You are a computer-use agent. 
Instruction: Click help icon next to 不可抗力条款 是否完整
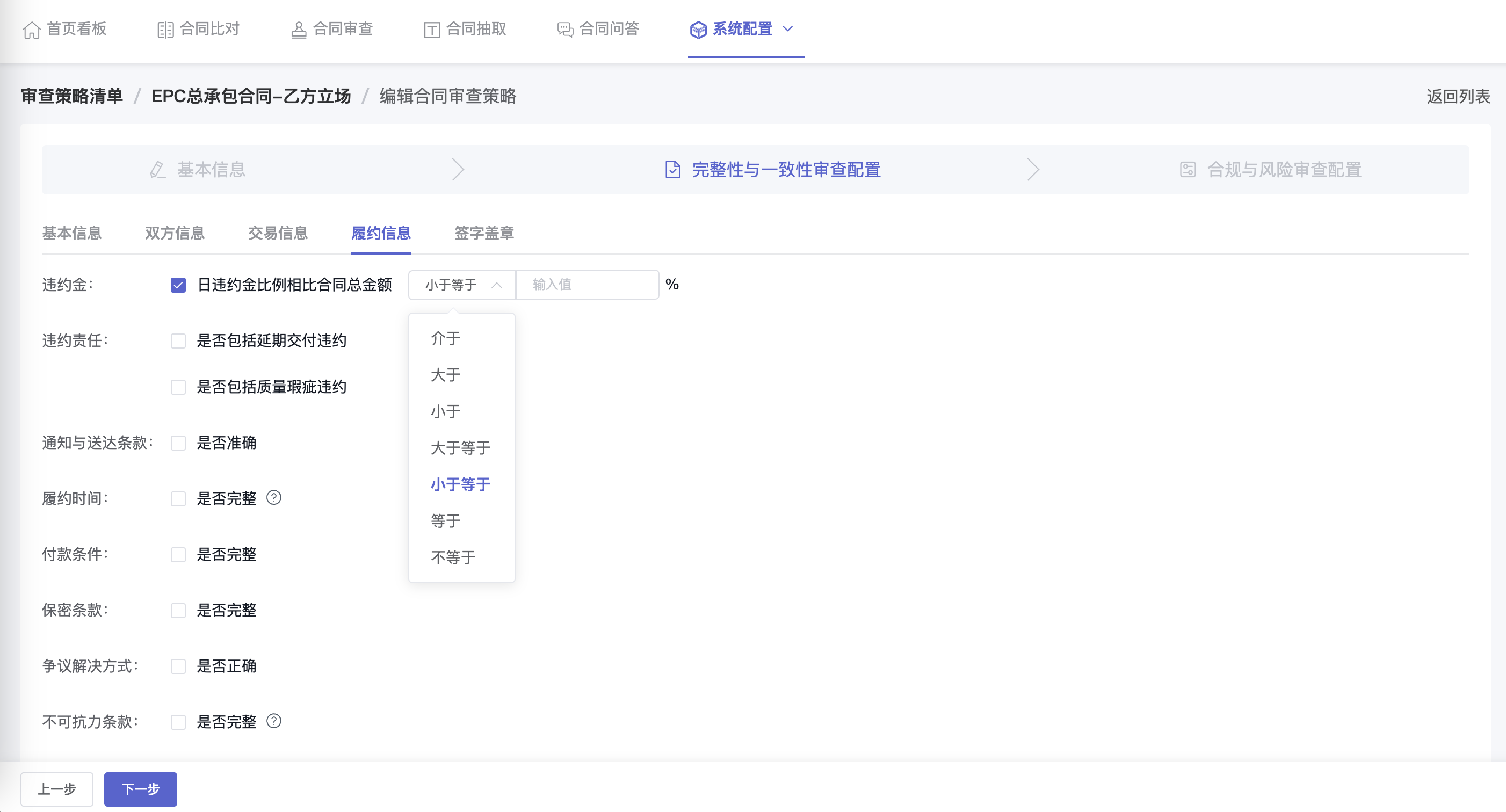(273, 721)
